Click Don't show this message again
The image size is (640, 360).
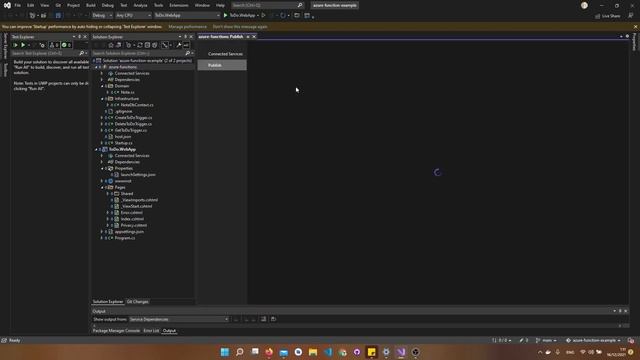coord(240,27)
